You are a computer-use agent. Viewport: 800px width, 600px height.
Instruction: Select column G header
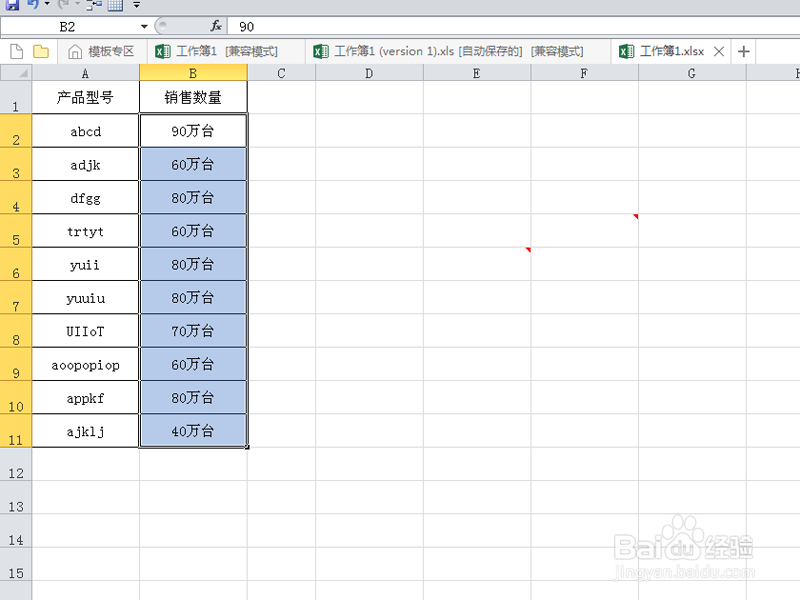click(692, 73)
